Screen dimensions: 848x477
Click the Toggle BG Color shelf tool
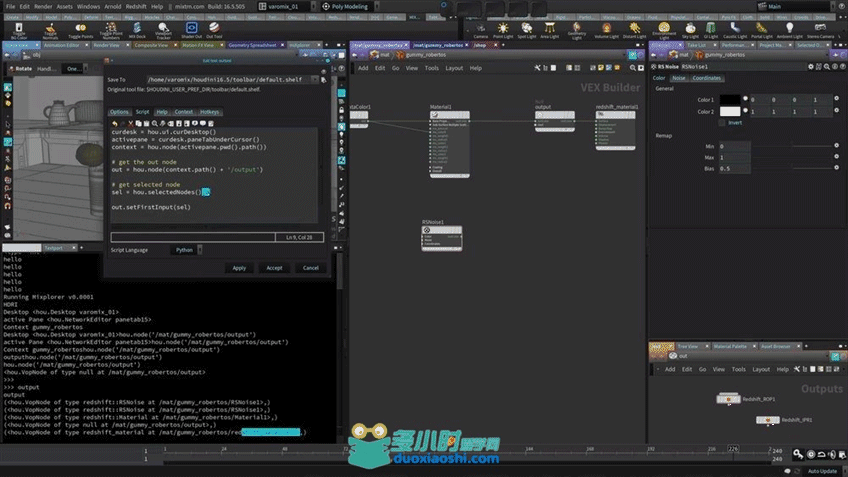pyautogui.click(x=19, y=31)
